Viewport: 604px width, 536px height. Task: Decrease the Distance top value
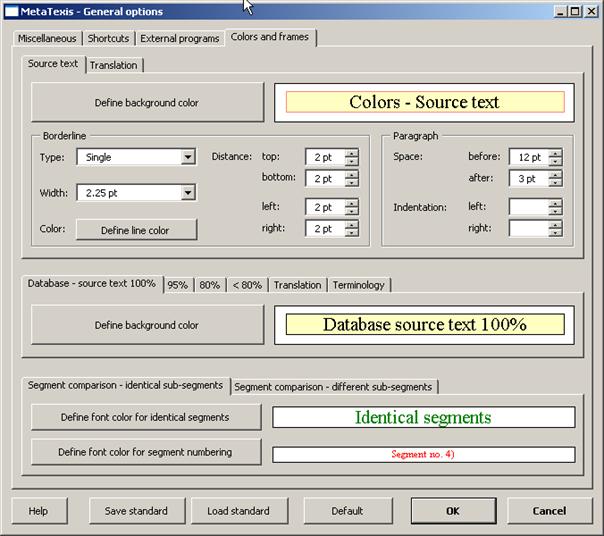click(x=352, y=161)
